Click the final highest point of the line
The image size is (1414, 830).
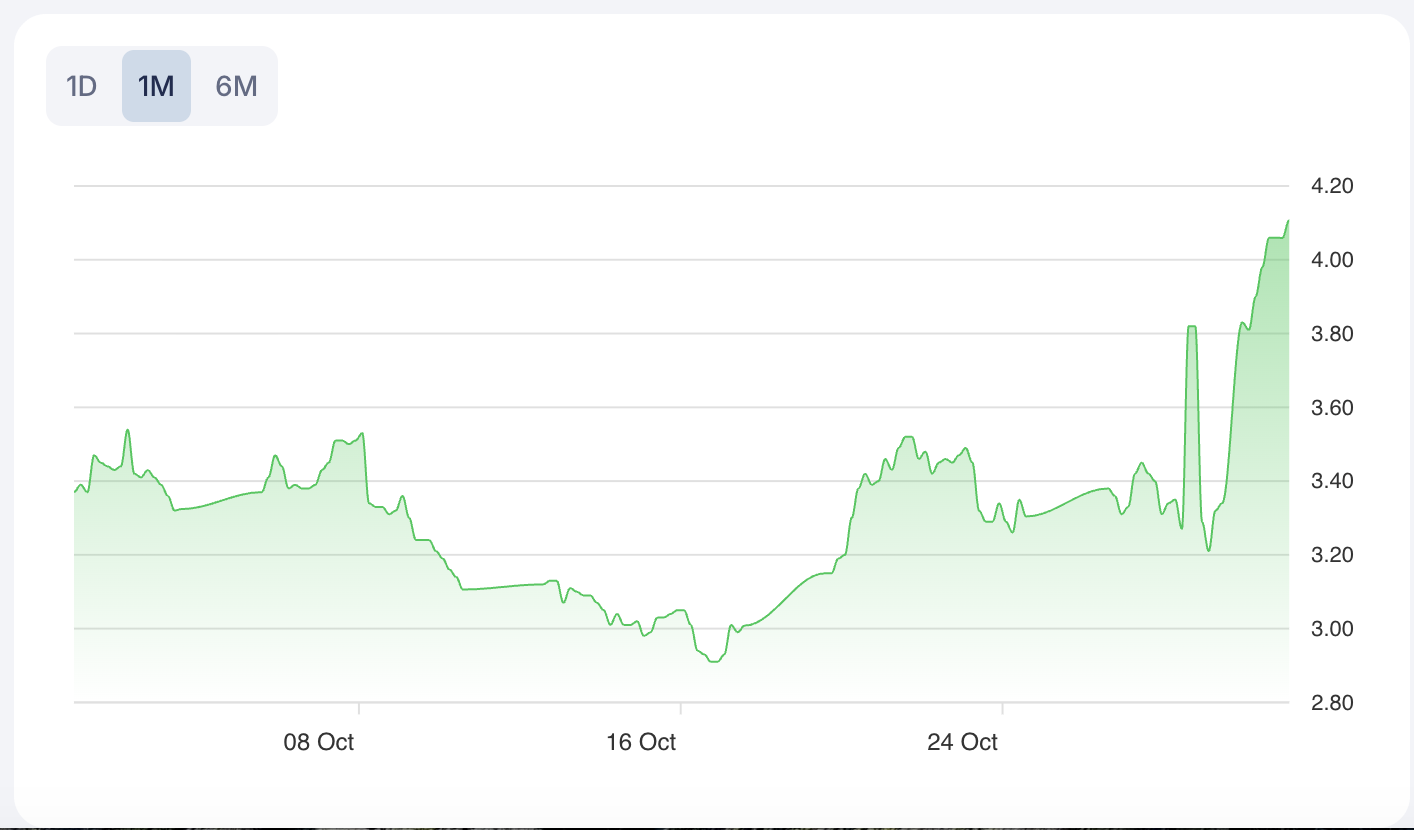coord(1288,220)
